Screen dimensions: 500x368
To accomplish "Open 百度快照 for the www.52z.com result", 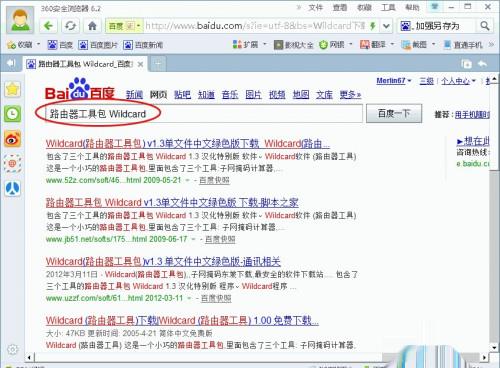I will pos(214,180).
